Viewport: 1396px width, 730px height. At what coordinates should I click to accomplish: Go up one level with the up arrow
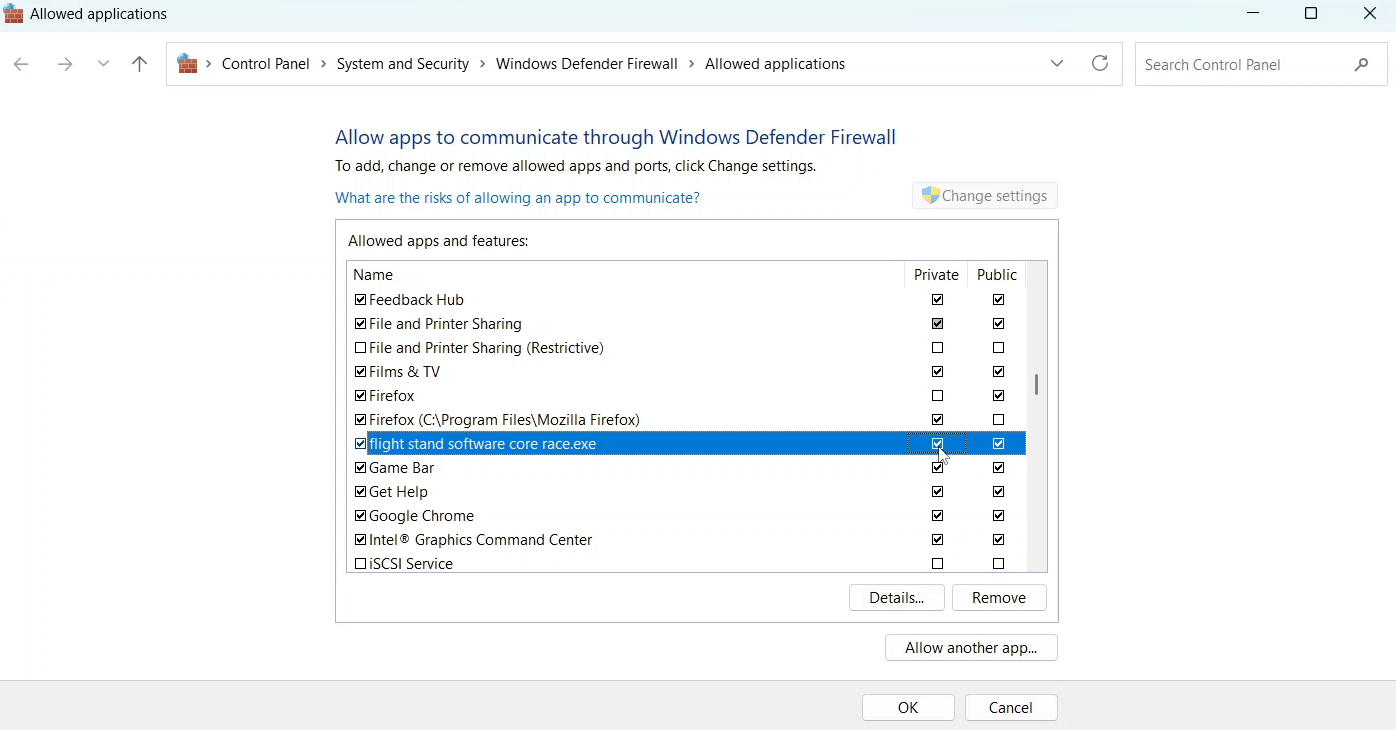[140, 64]
